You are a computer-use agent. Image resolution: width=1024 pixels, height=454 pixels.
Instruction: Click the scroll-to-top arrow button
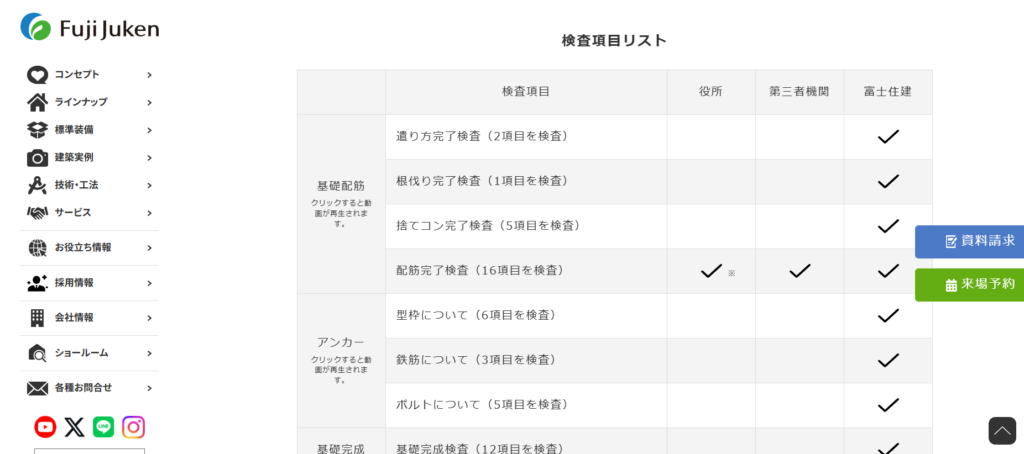pos(1002,430)
